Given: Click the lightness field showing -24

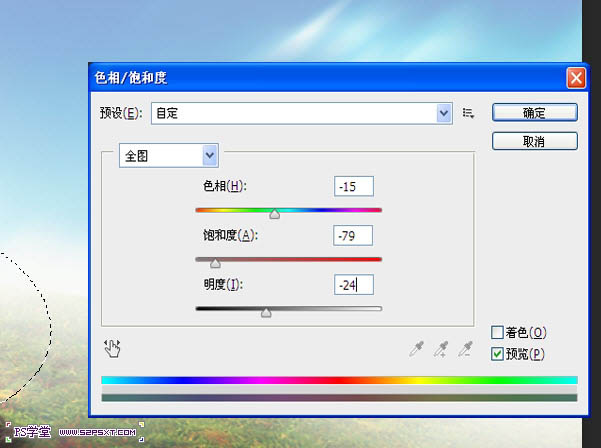Looking at the screenshot, I should [x=354, y=285].
